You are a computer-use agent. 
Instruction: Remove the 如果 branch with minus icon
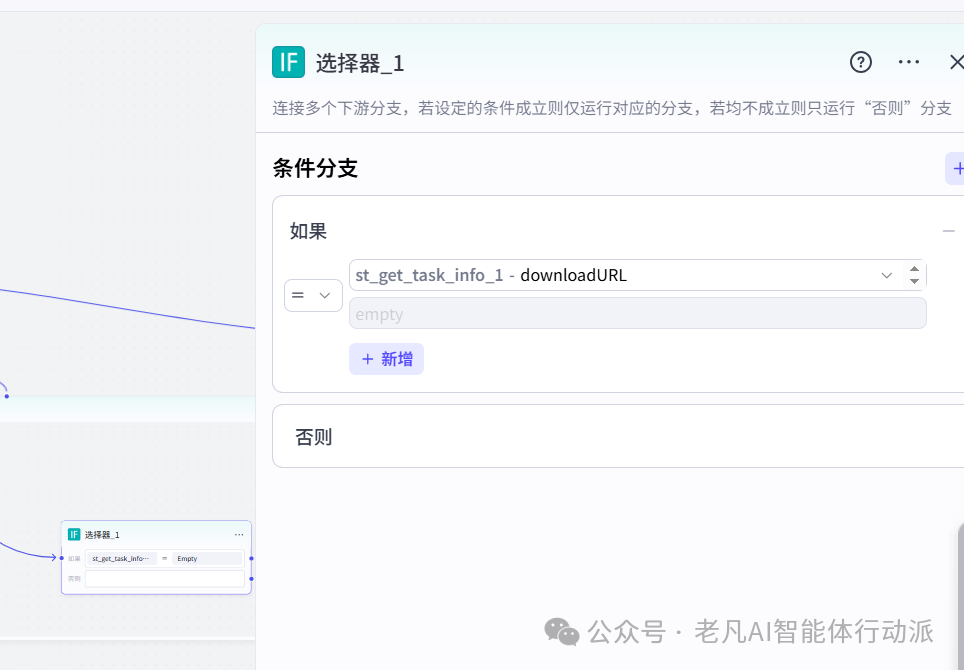(x=949, y=231)
